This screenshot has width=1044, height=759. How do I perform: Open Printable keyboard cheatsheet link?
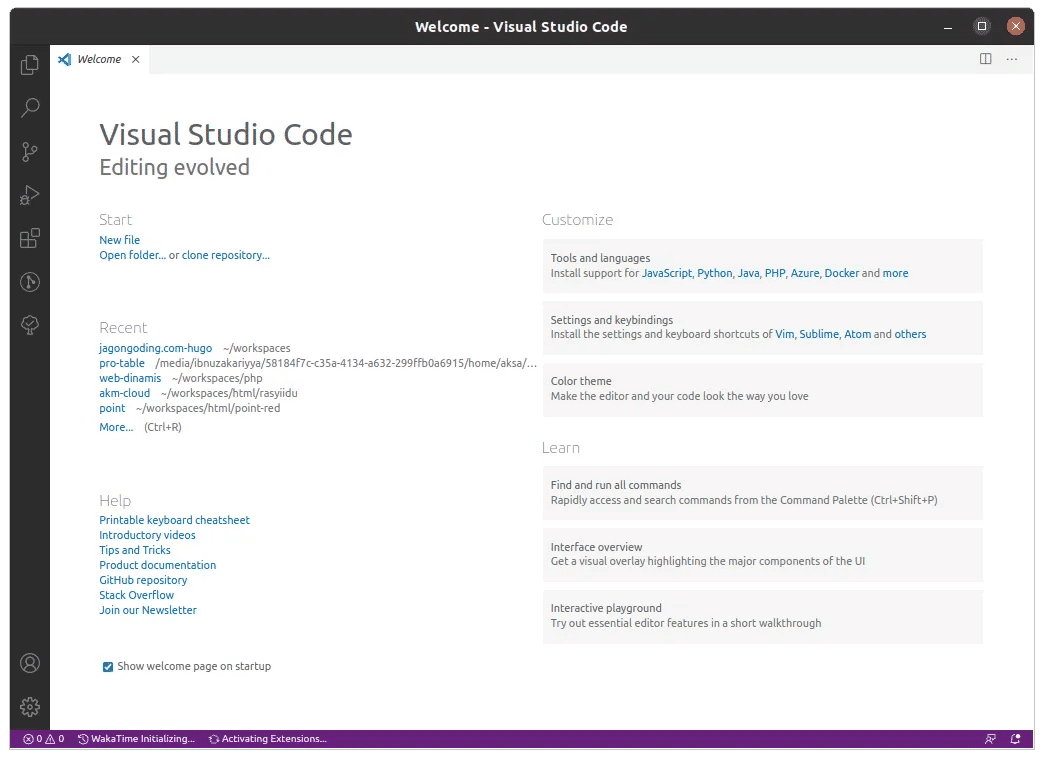[x=174, y=520]
